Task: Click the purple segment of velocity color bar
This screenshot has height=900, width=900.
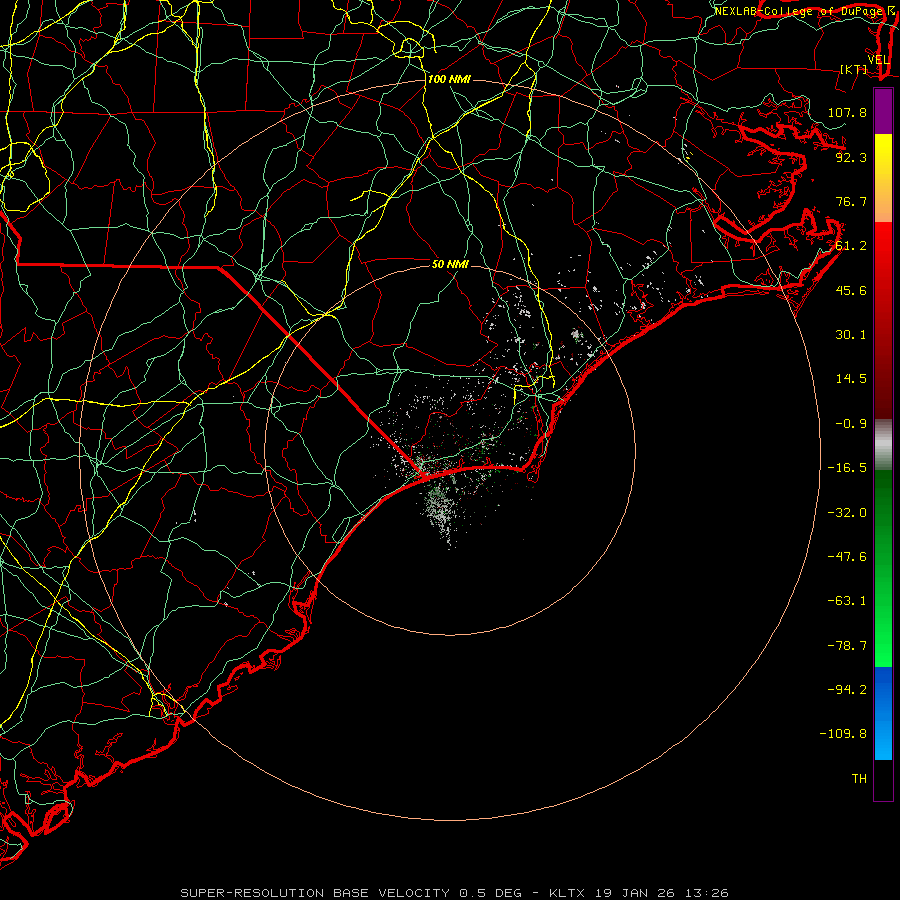Action: (x=883, y=112)
